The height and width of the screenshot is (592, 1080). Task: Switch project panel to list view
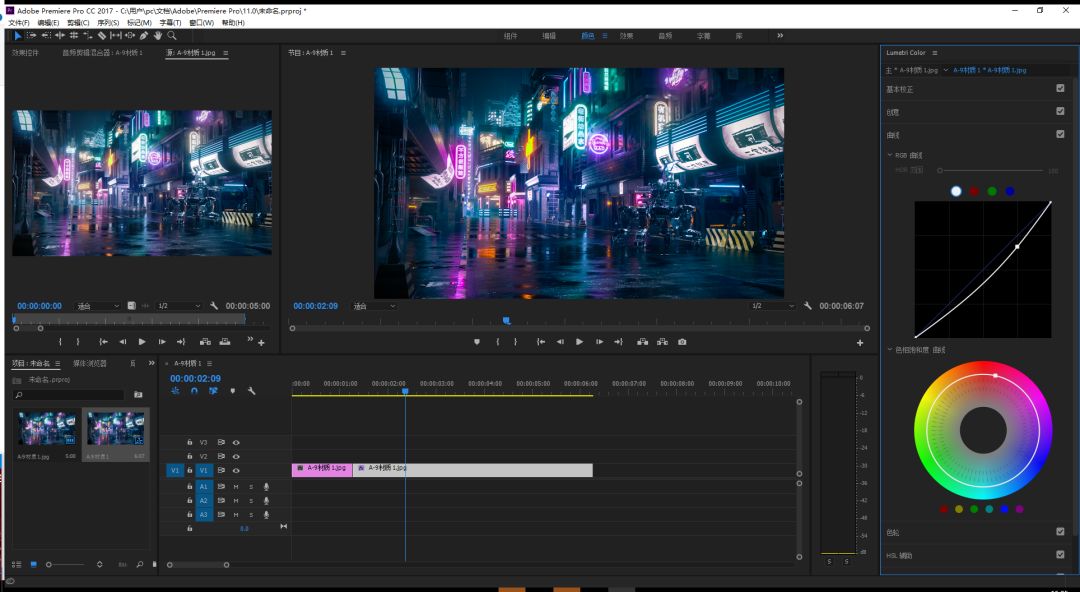[17, 565]
